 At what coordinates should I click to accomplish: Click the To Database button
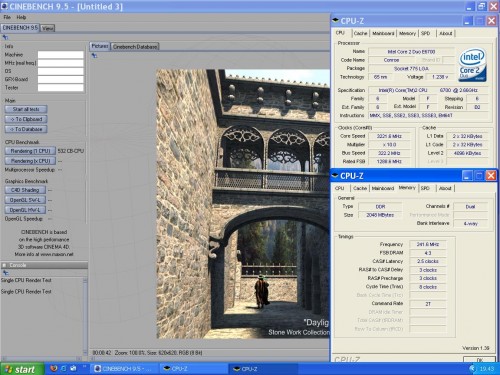(26, 129)
